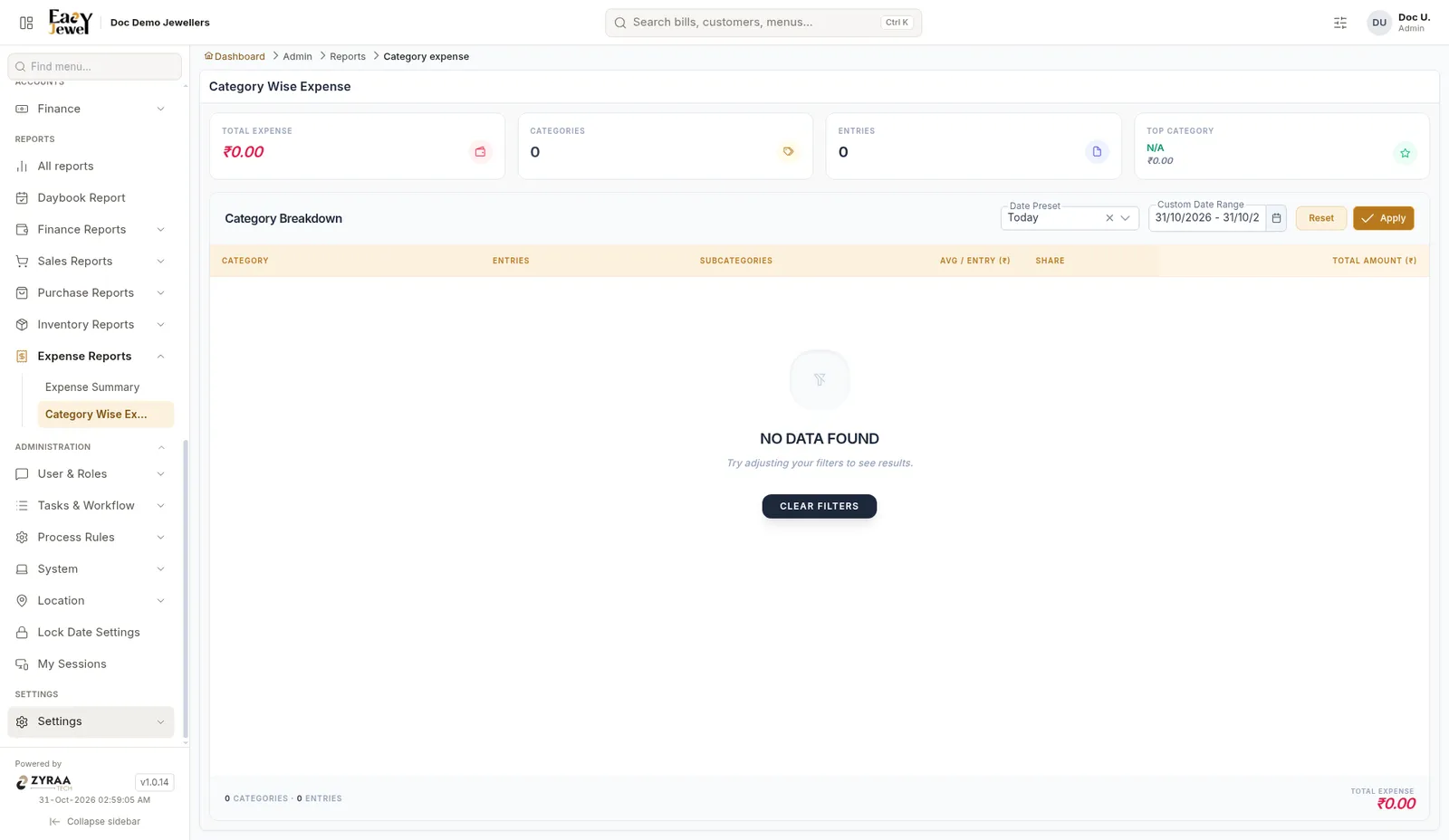The width and height of the screenshot is (1449, 840).
Task: Click the layout panel icon beside the logo
Action: click(x=26, y=23)
